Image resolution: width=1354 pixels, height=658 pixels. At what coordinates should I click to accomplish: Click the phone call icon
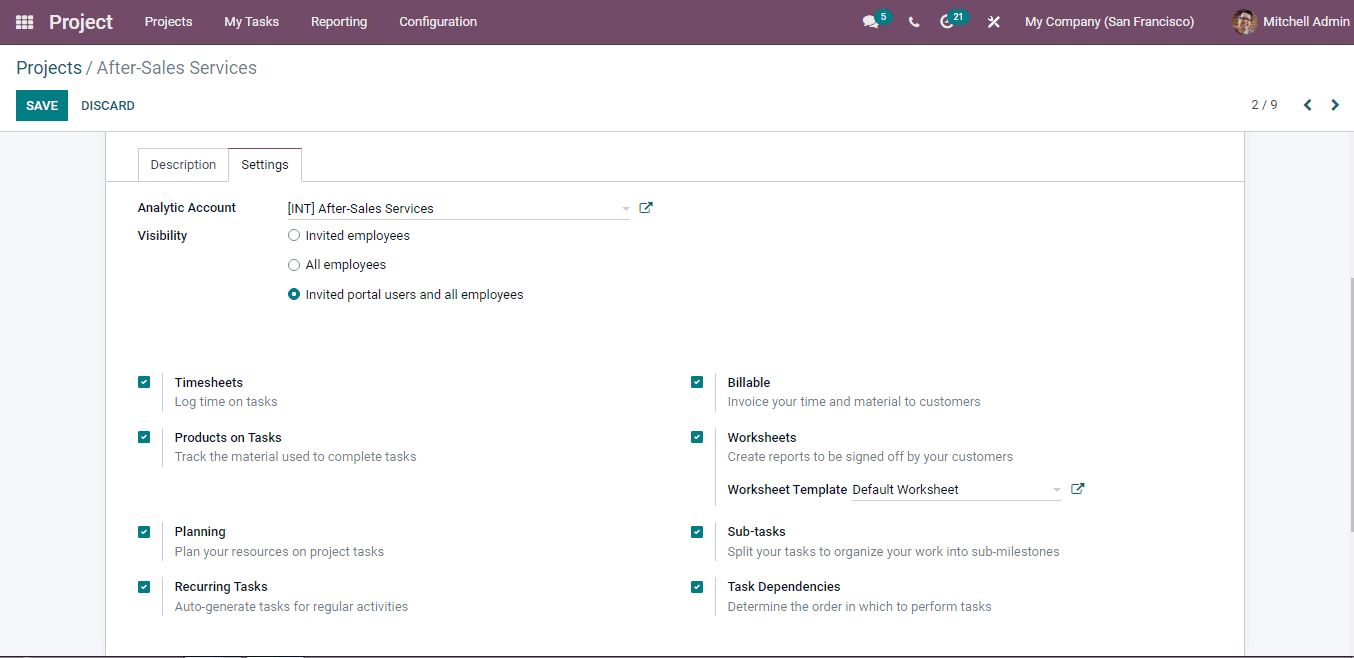pos(913,22)
